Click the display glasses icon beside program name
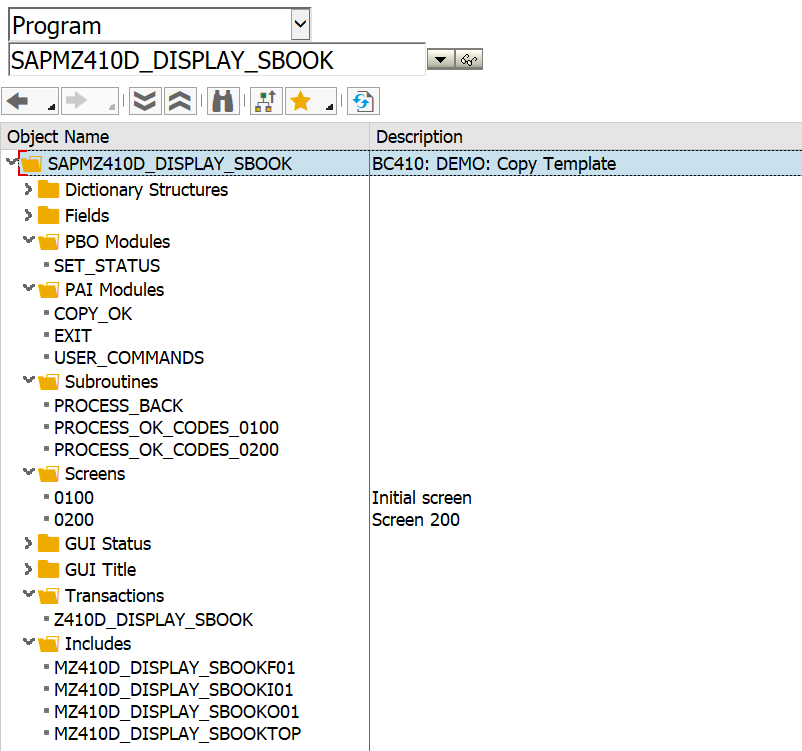 [x=469, y=60]
